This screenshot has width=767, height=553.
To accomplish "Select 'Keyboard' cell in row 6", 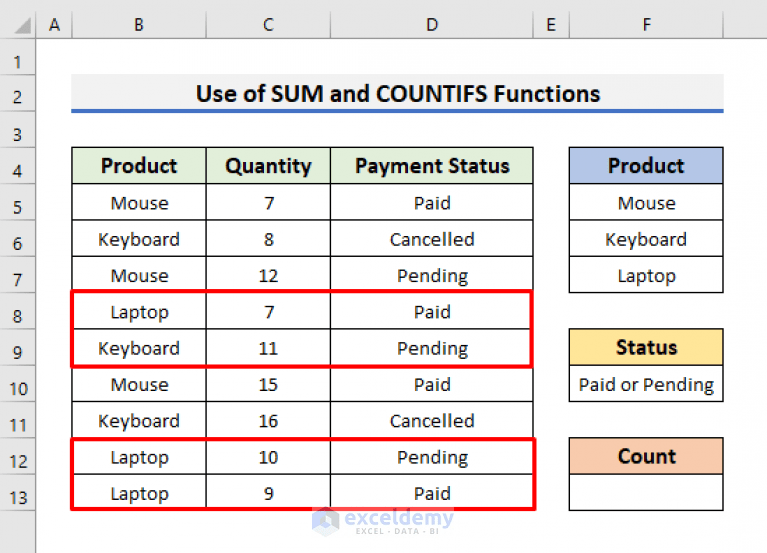I will (x=139, y=238).
